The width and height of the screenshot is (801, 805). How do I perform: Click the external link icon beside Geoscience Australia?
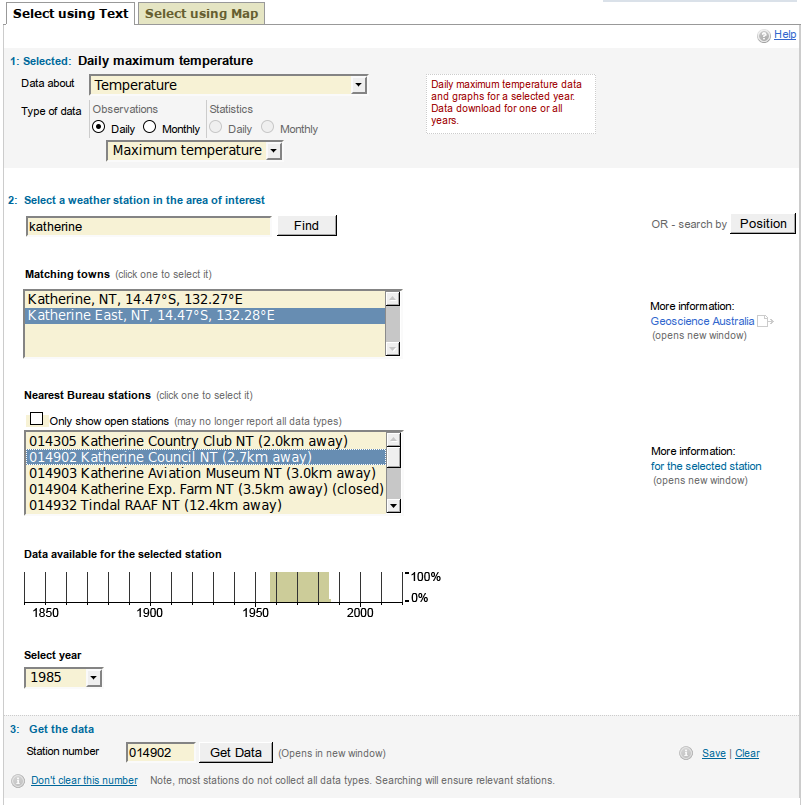point(765,321)
